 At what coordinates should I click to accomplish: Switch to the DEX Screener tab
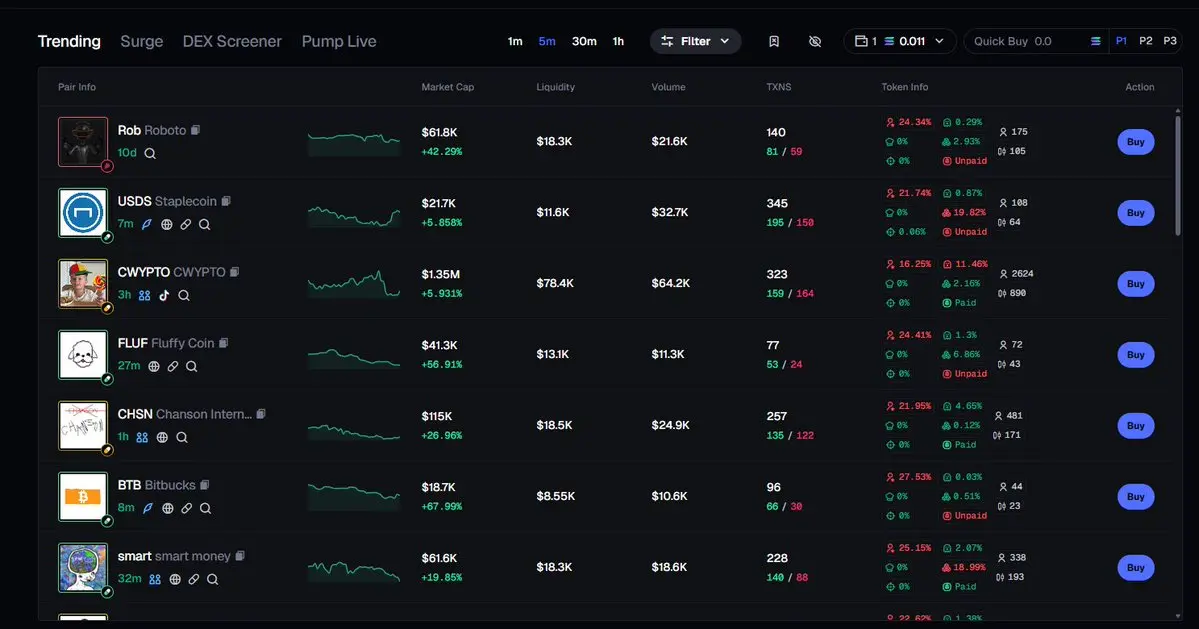pos(232,41)
